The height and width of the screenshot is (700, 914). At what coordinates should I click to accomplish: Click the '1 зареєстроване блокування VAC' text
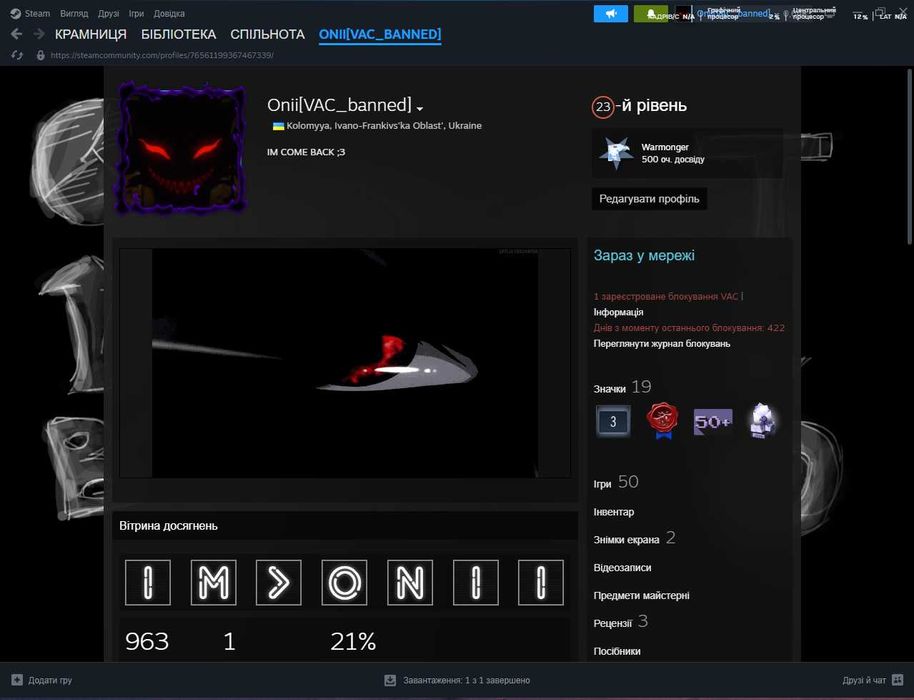[666, 296]
